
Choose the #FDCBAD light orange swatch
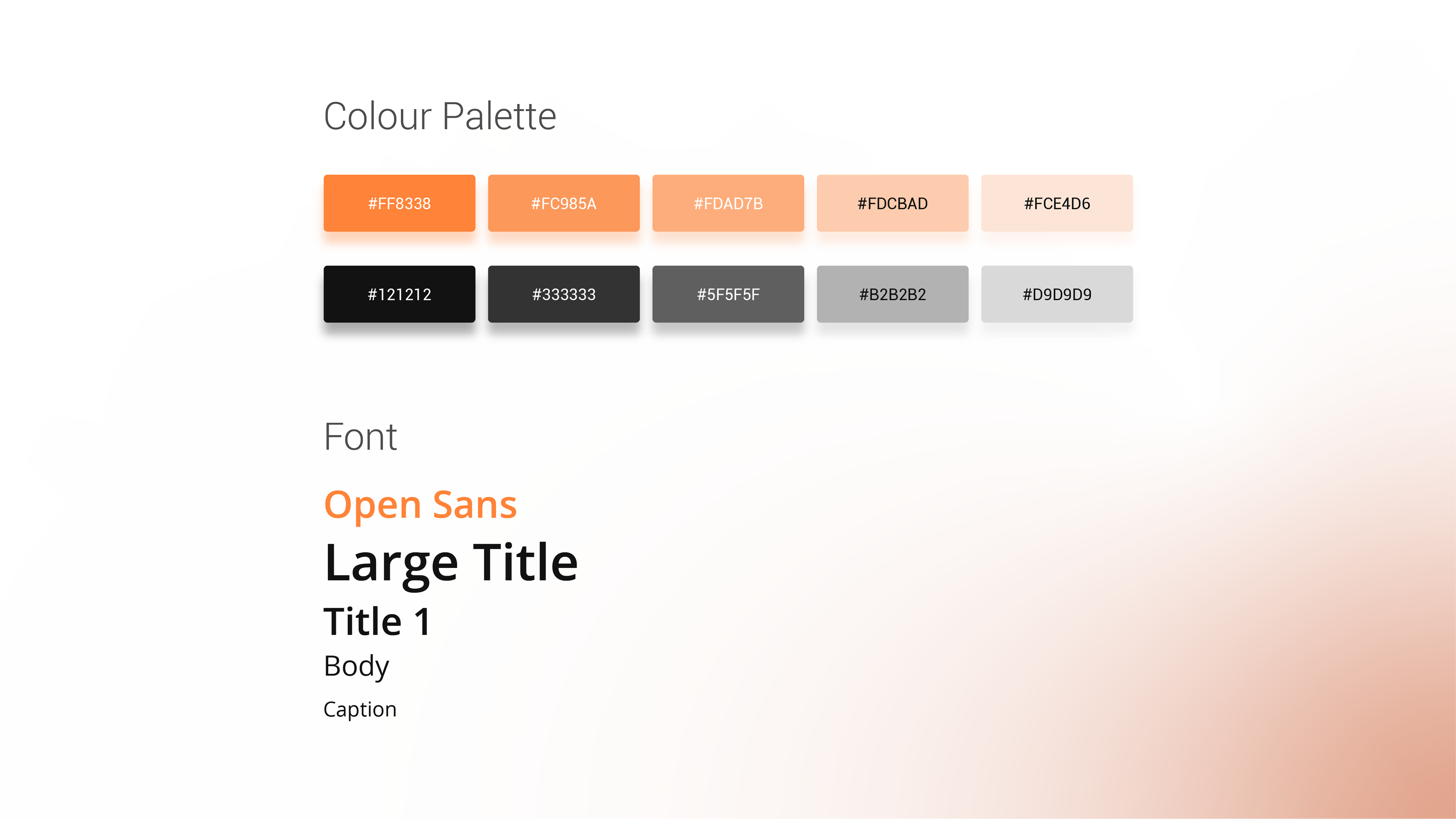tap(893, 203)
